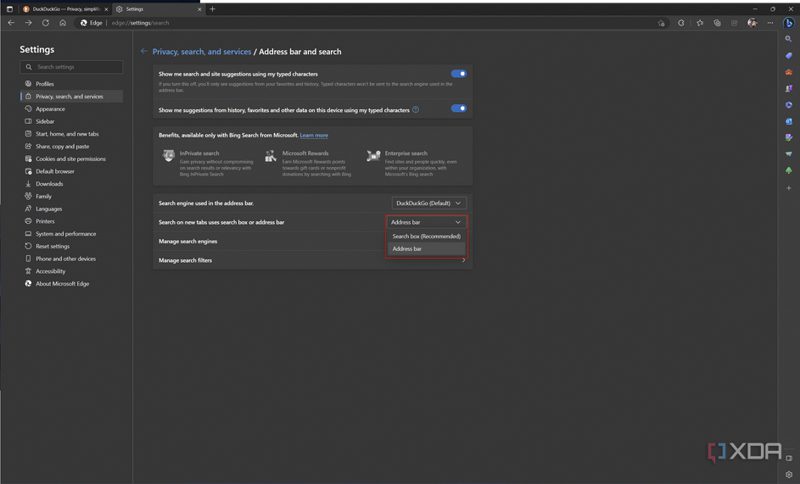Open Phone and other devices section
Image resolution: width=800 pixels, height=484 pixels.
tap(71, 259)
